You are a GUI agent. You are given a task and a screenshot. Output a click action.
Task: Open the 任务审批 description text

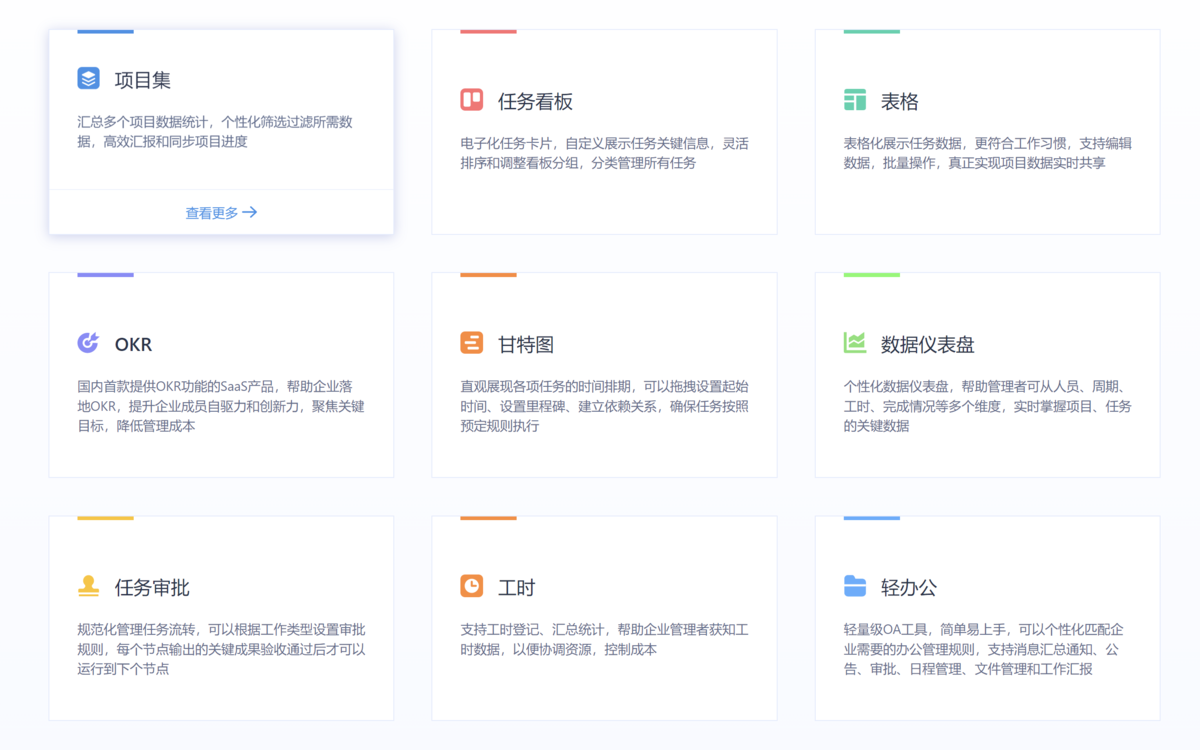click(x=221, y=649)
